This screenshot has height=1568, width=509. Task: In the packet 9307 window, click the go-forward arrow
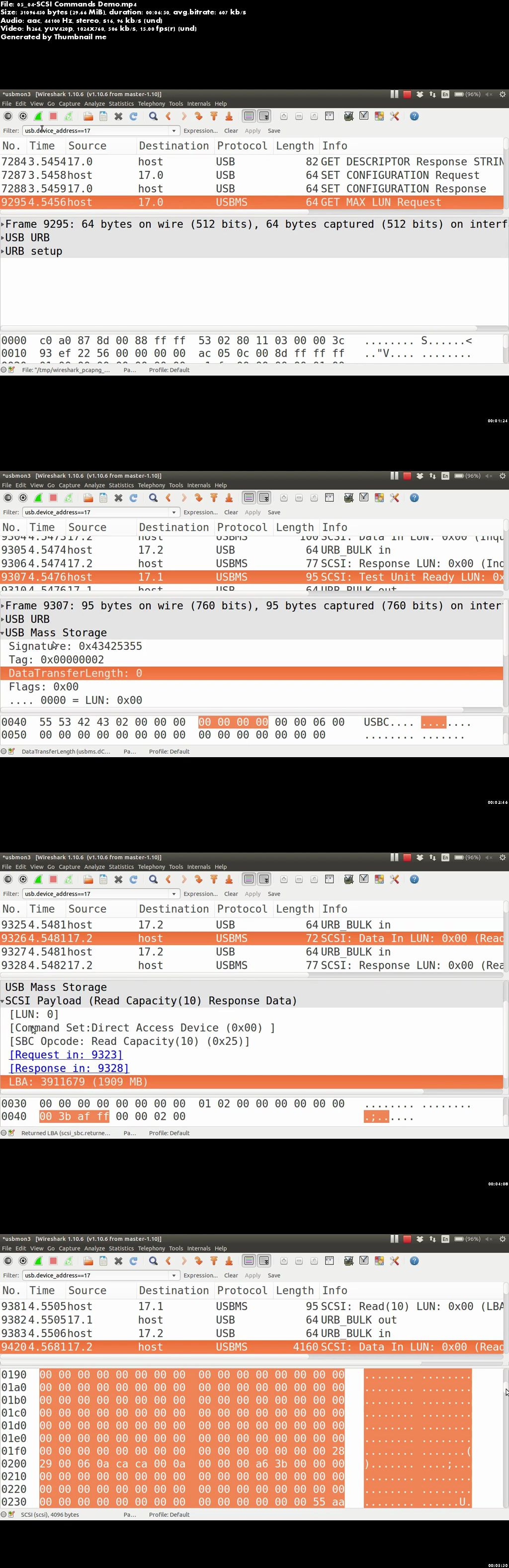click(x=184, y=498)
